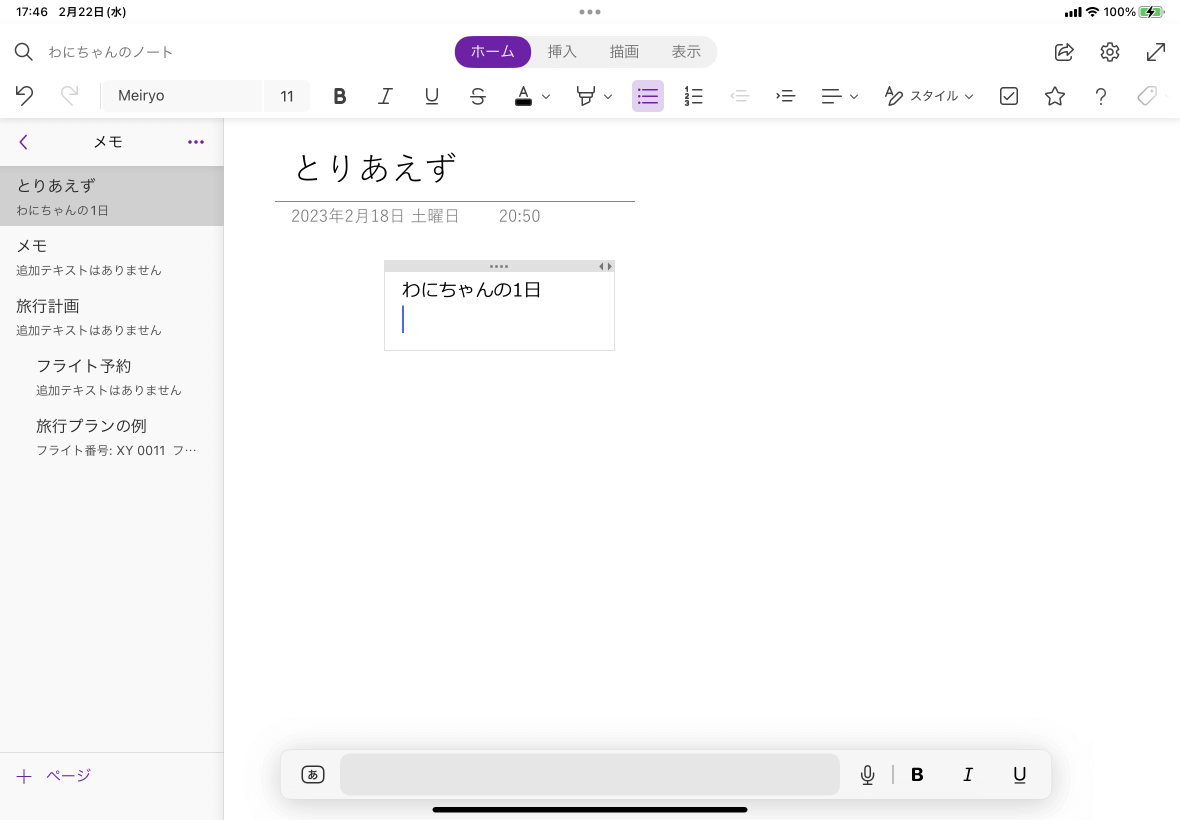The width and height of the screenshot is (1180, 820).
Task: Open the メモ section more options
Action: point(196,142)
